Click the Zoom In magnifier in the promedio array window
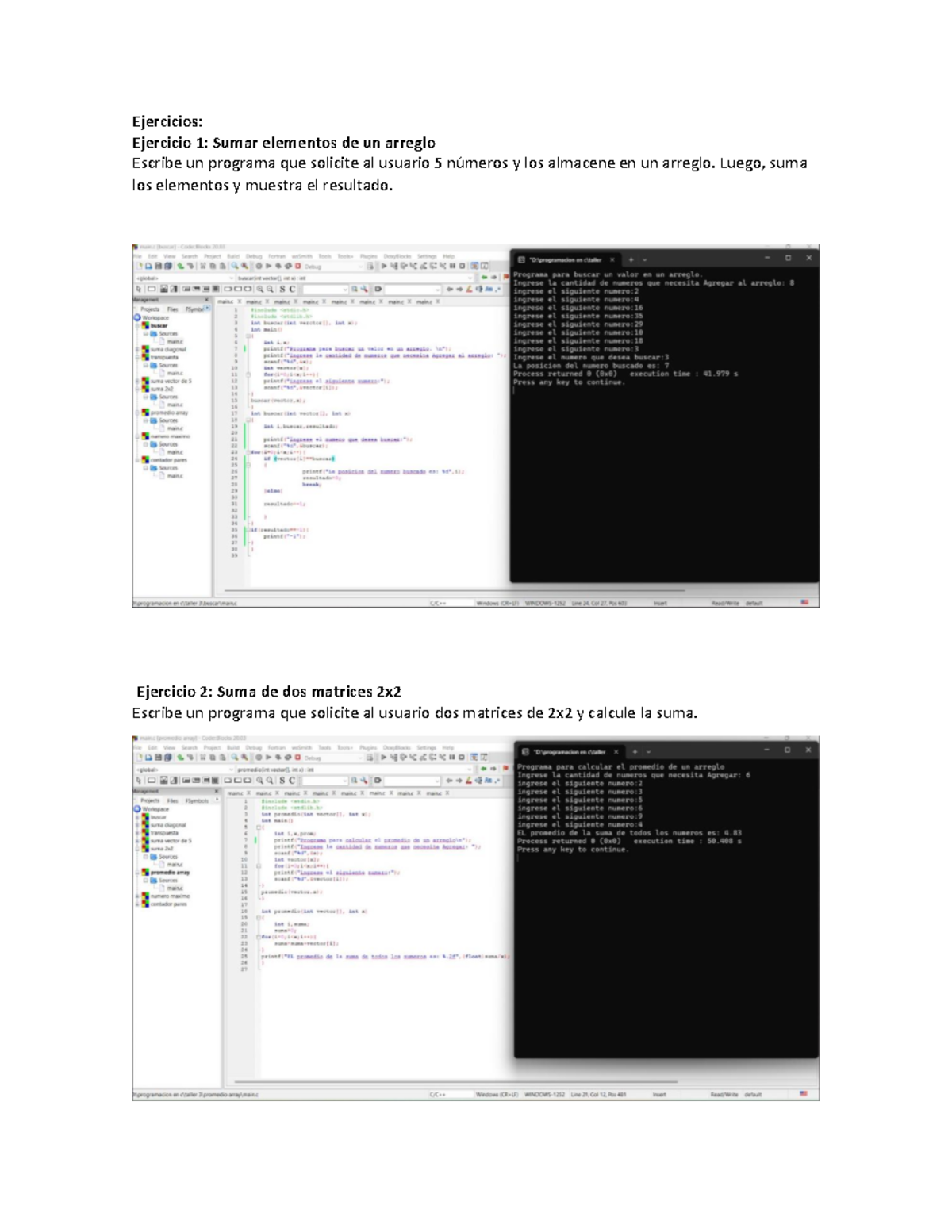 pyautogui.click(x=259, y=781)
